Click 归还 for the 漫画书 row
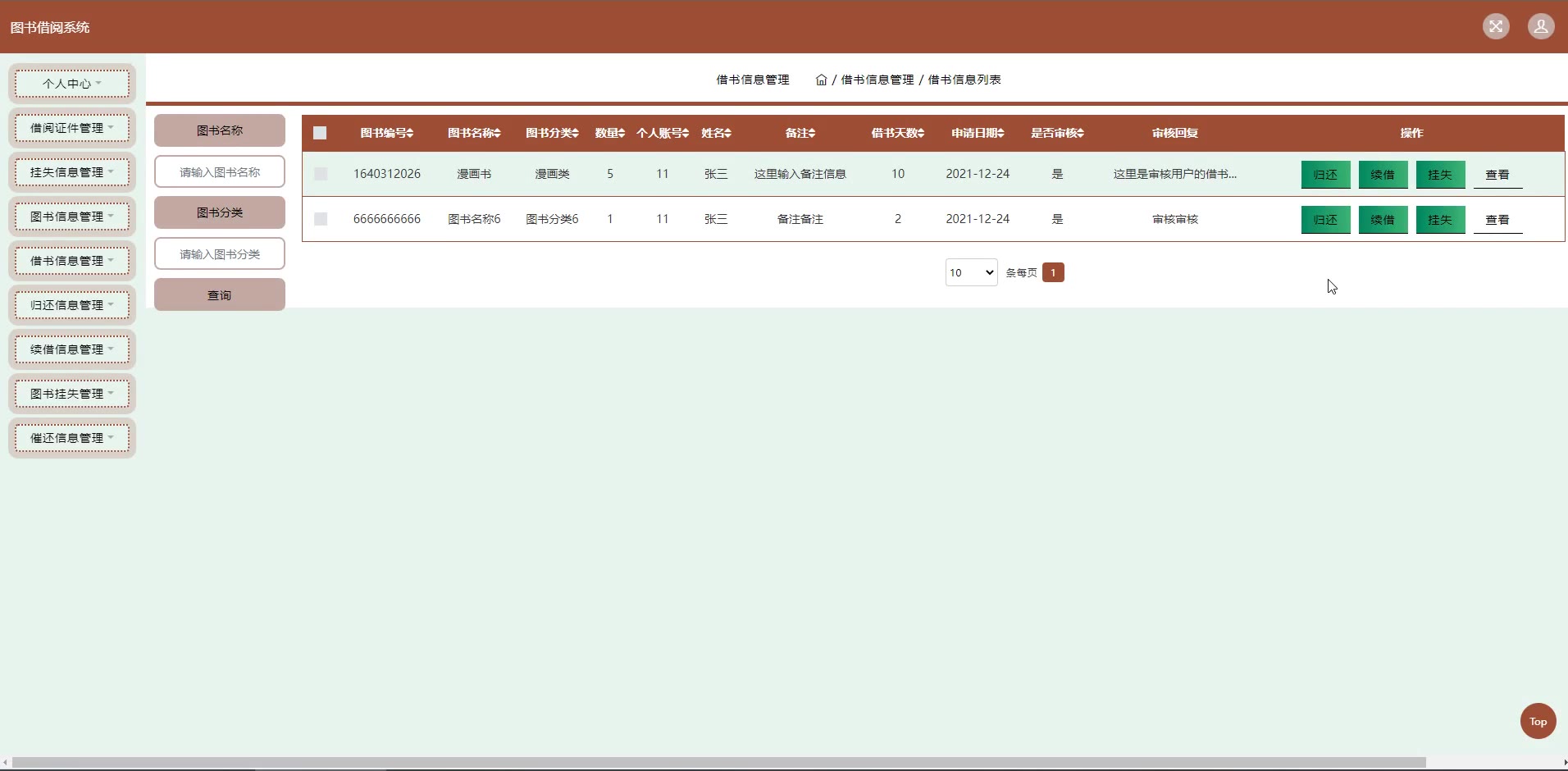 point(1325,175)
